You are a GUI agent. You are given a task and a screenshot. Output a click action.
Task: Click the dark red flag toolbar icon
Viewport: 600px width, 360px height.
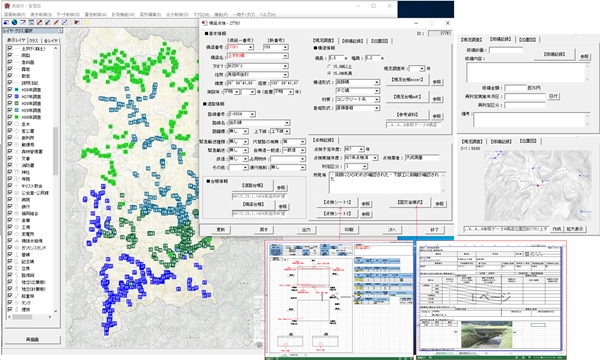(x=77, y=22)
